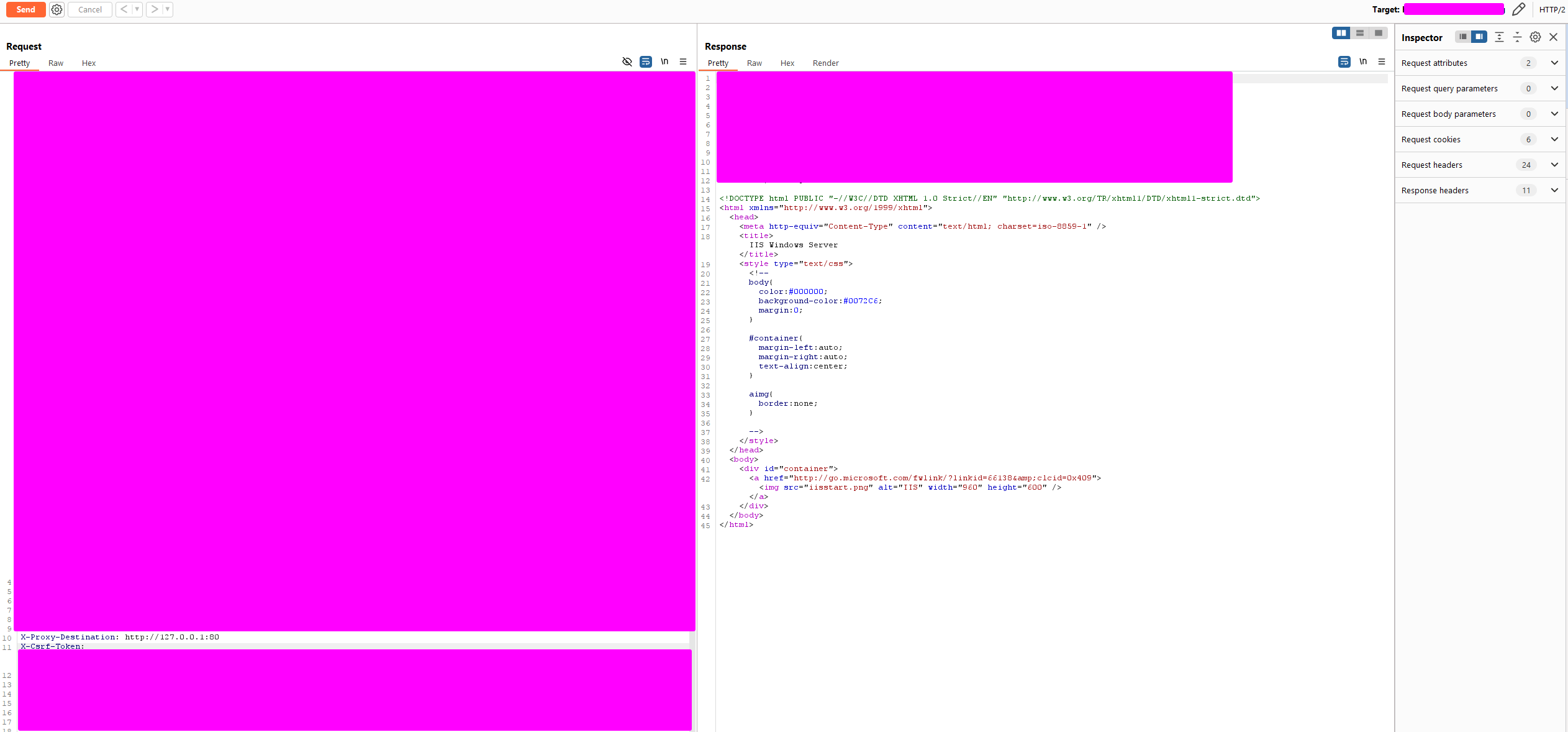The width and height of the screenshot is (1568, 732).
Task: Switch to single-pane view layout
Action: click(1377, 33)
